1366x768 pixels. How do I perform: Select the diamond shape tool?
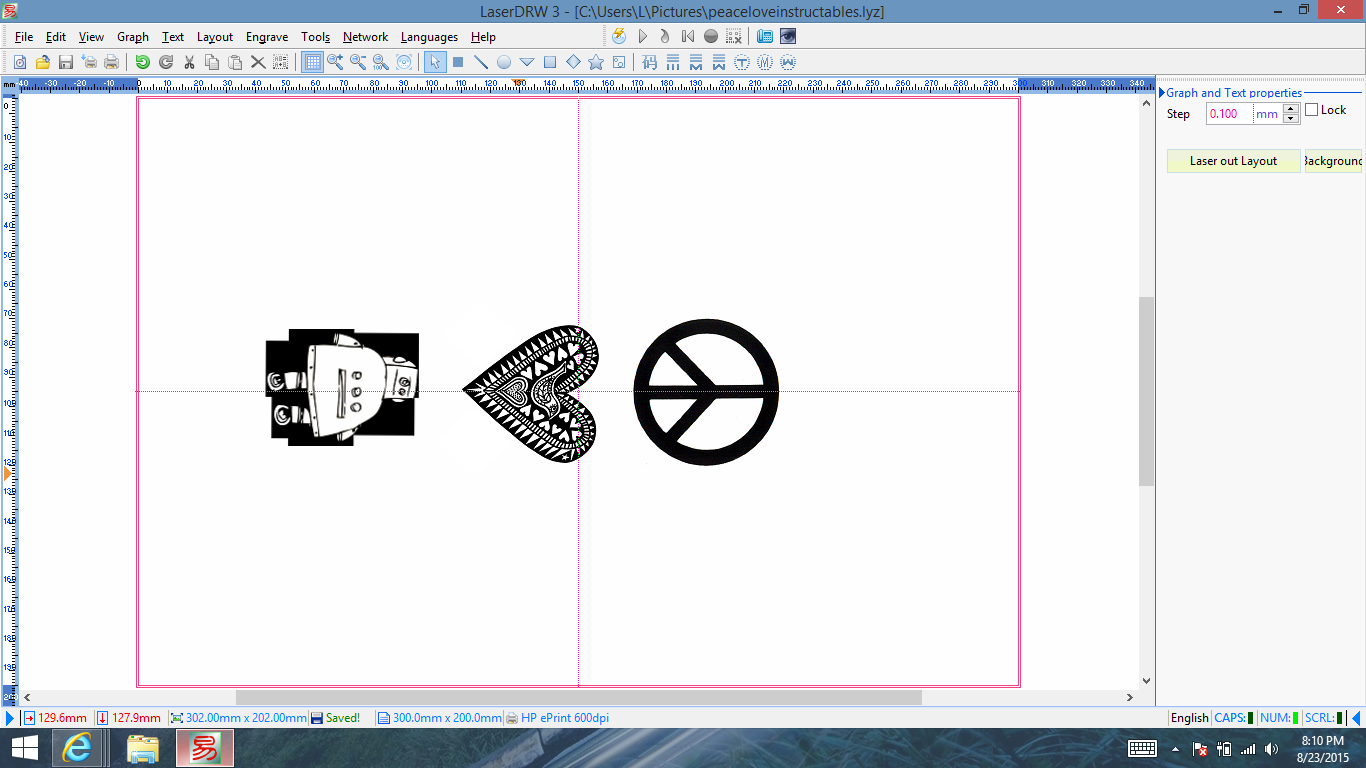pyautogui.click(x=573, y=62)
